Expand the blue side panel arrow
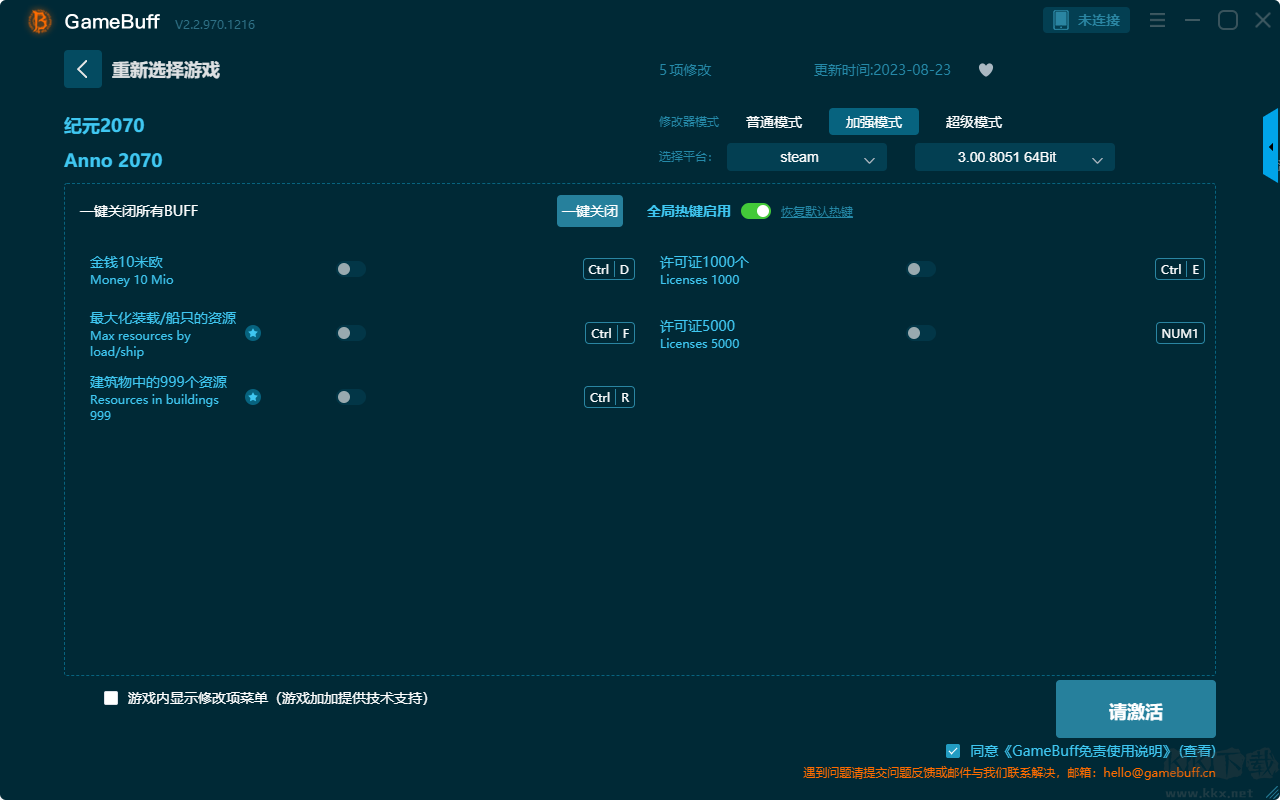Image resolution: width=1280 pixels, height=800 pixels. pos(1270,147)
